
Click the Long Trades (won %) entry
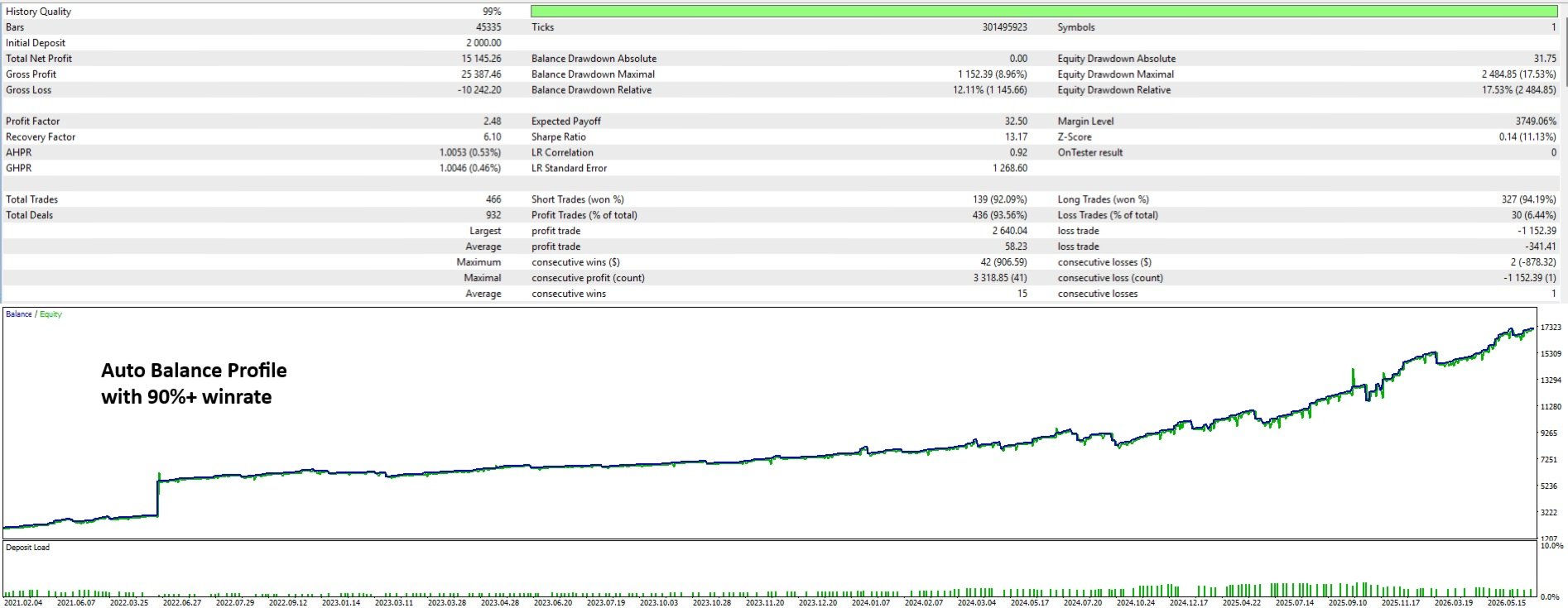1103,199
